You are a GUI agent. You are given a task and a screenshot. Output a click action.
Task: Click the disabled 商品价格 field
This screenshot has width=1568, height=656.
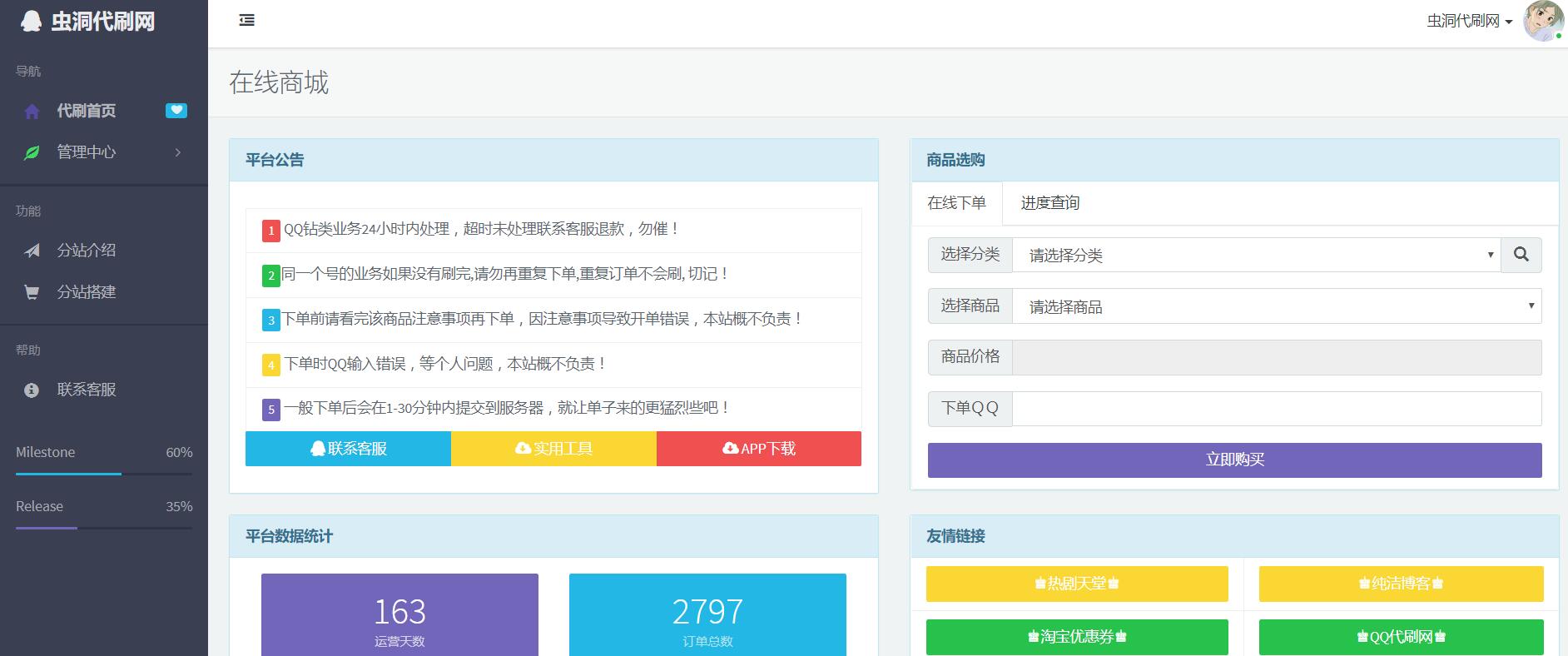tap(1277, 357)
